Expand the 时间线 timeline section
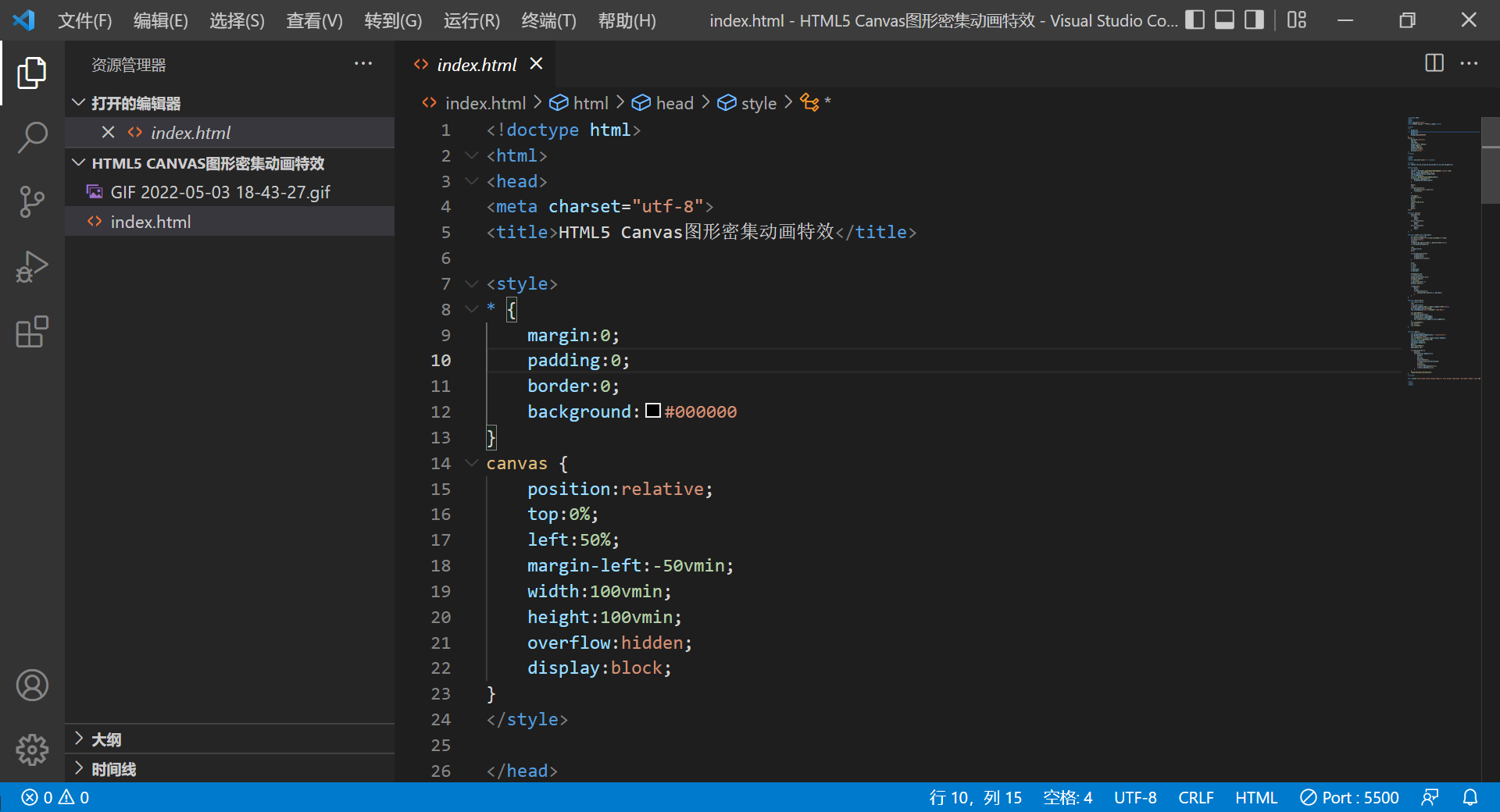Image resolution: width=1500 pixels, height=812 pixels. click(229, 769)
